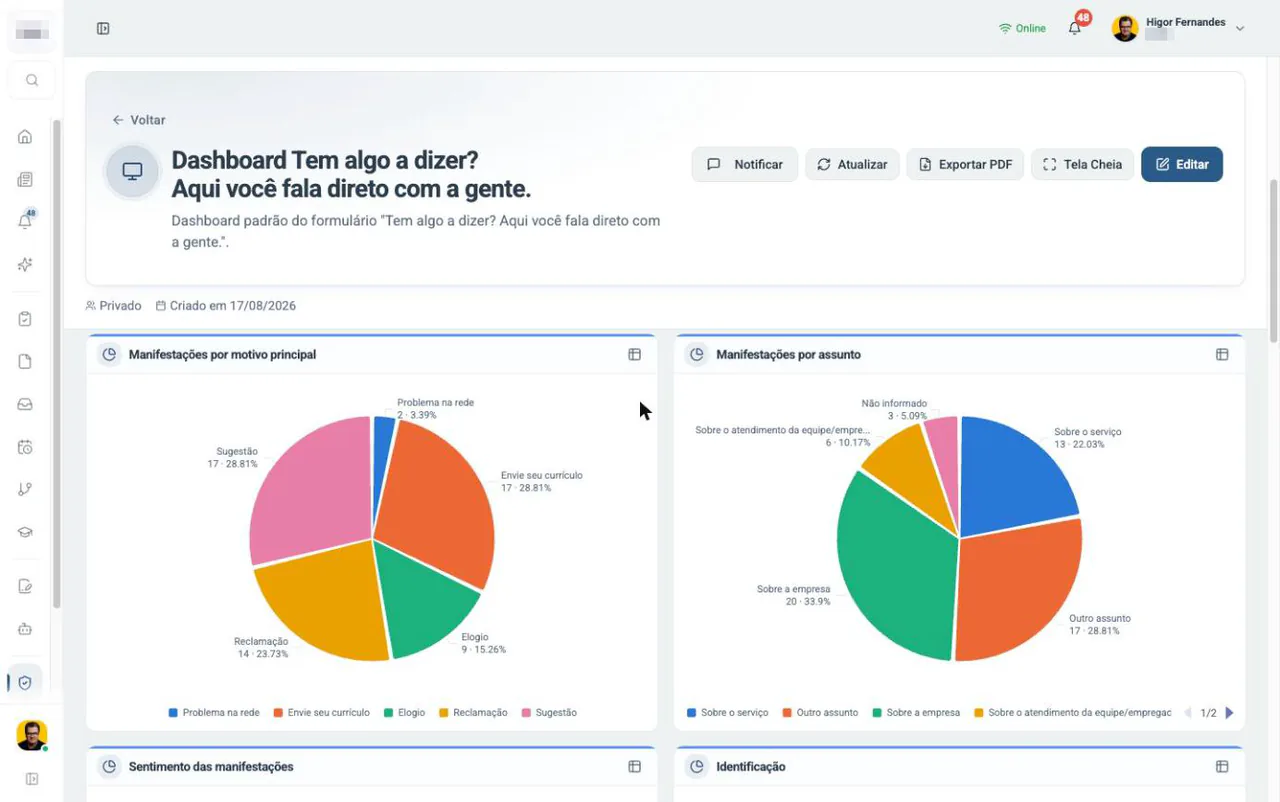Go to next legend page arrow

1229,713
